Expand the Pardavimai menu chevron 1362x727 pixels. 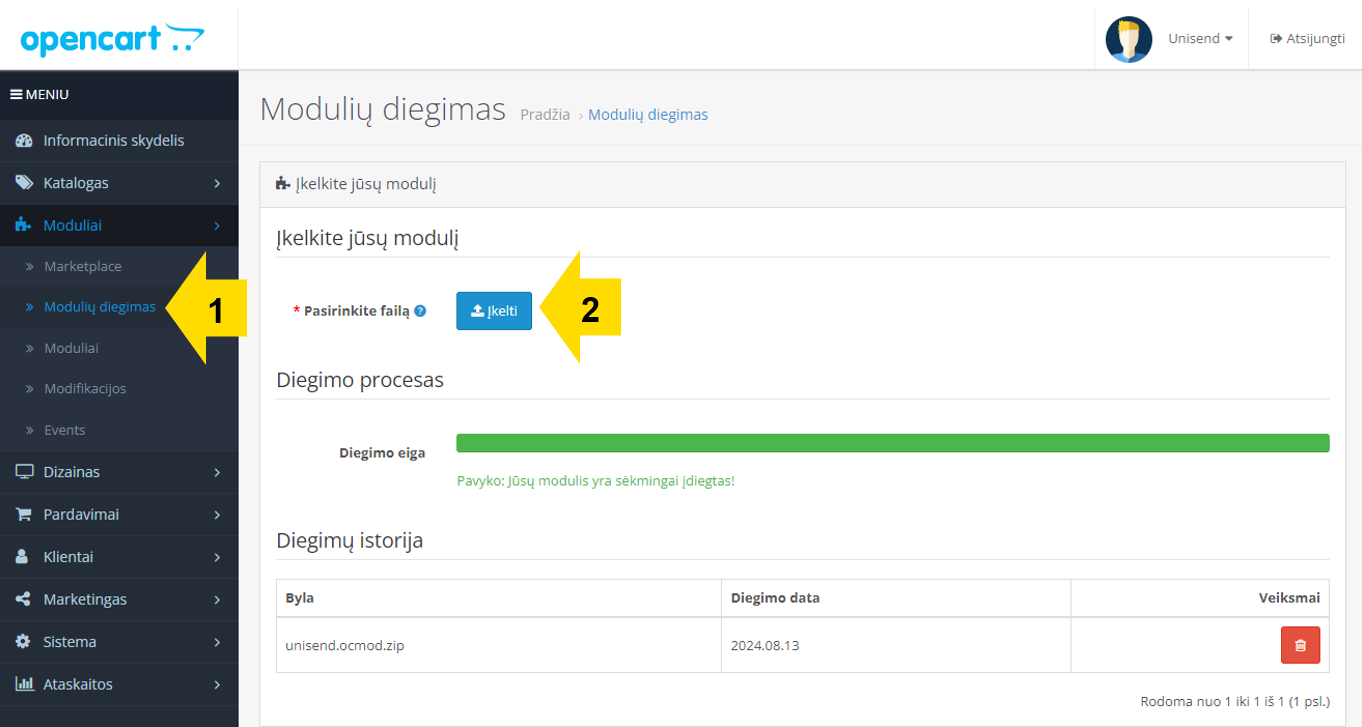pyautogui.click(x=217, y=515)
